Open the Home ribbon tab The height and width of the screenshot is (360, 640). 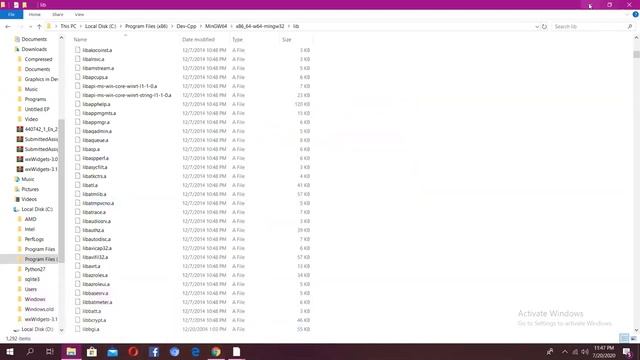click(35, 14)
